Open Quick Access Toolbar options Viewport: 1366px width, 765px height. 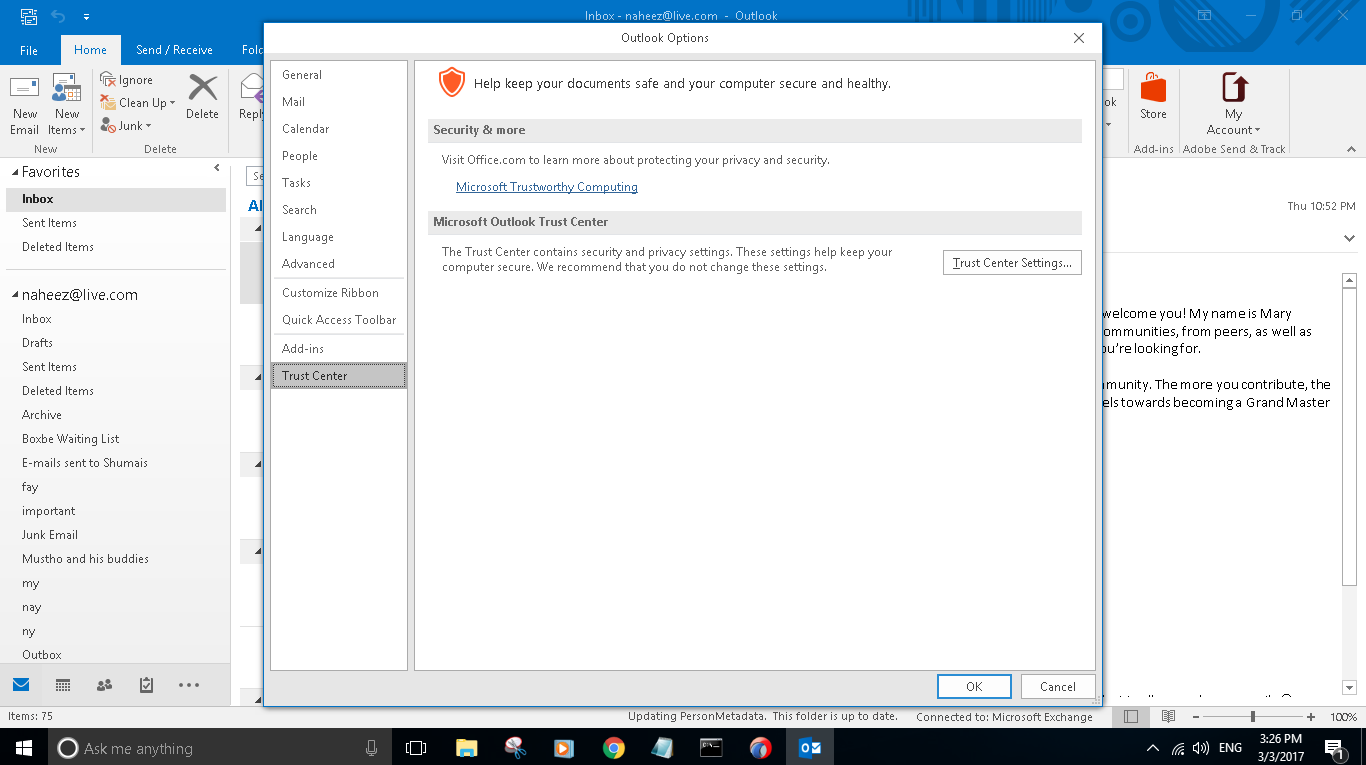click(x=339, y=320)
